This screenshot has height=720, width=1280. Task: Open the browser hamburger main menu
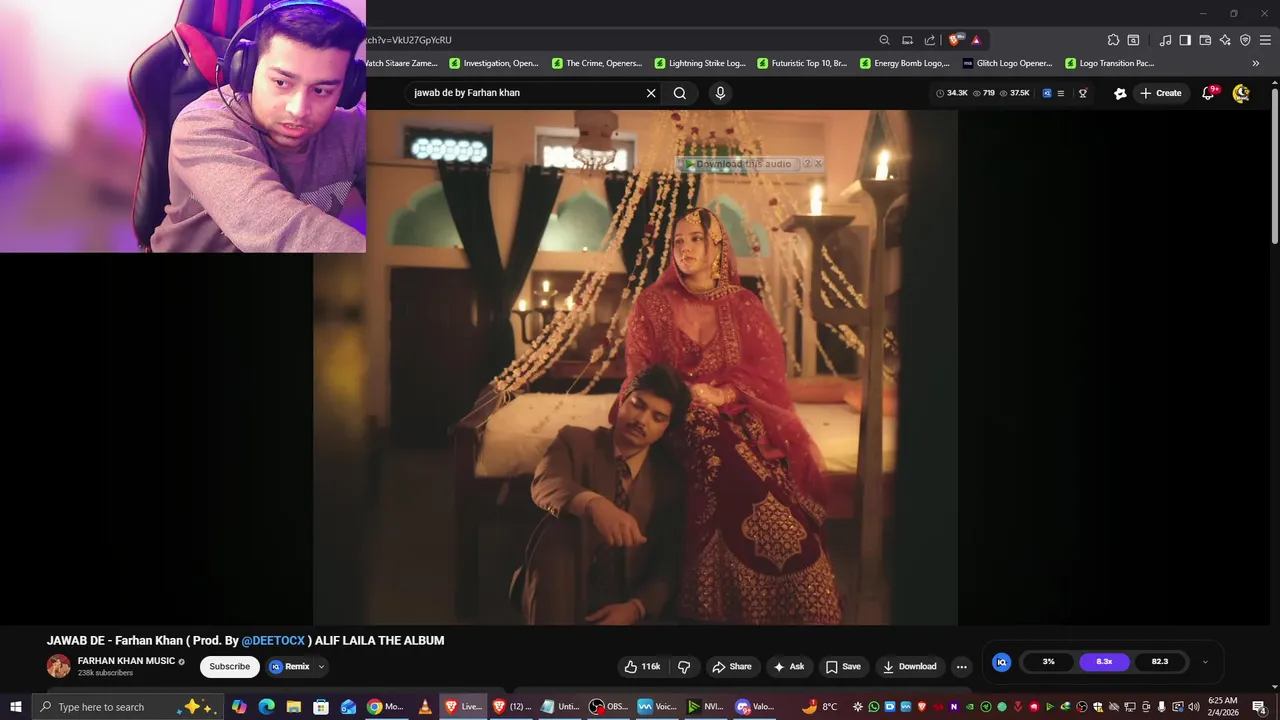[1265, 40]
